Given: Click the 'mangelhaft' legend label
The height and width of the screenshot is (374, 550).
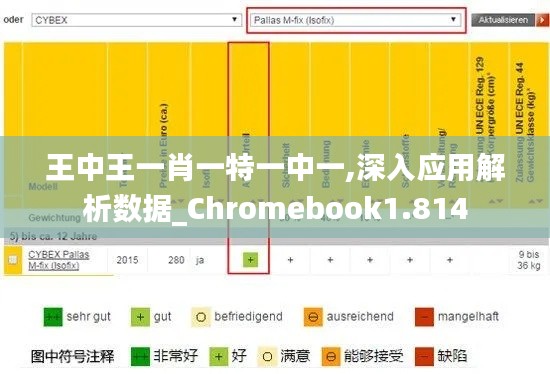Looking at the screenshot, I should 468,317.
